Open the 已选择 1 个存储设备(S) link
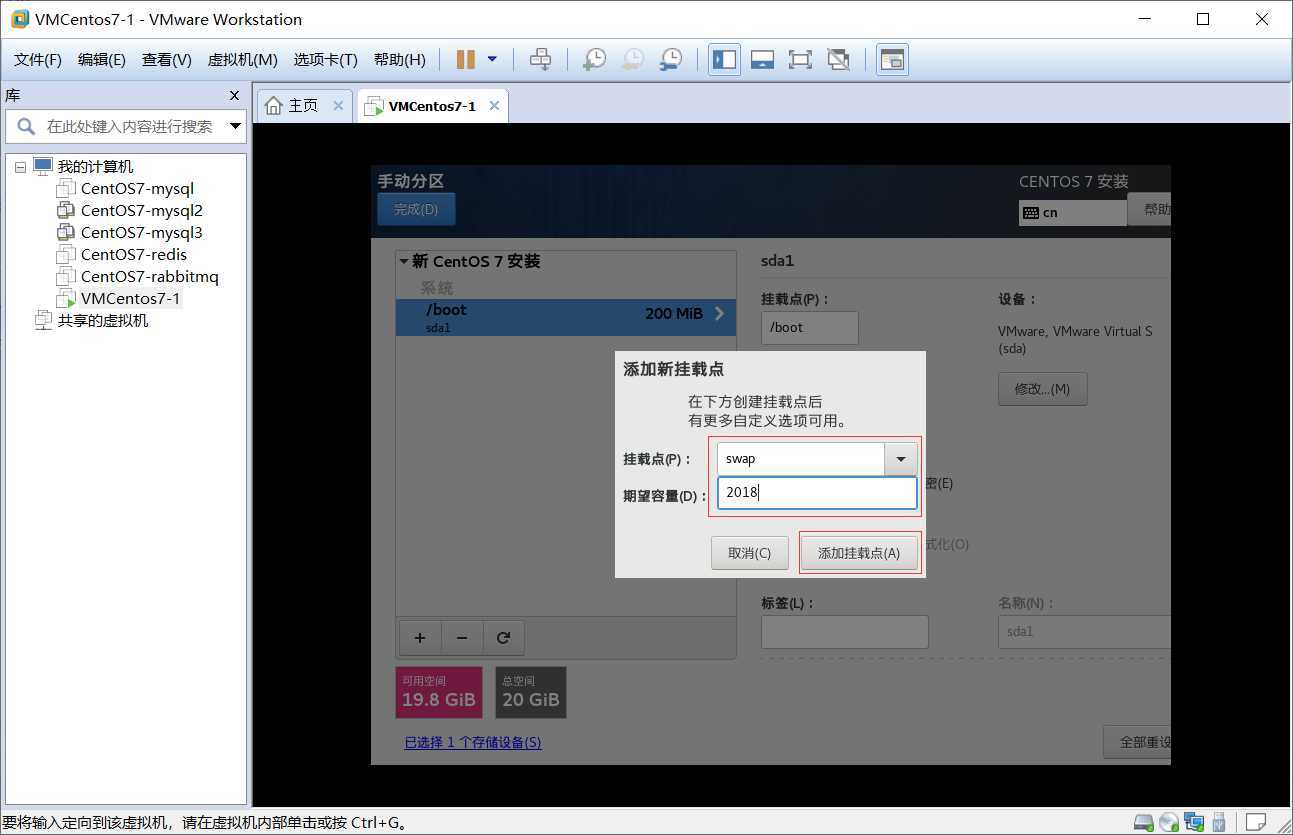This screenshot has width=1293, height=835. pos(473,742)
